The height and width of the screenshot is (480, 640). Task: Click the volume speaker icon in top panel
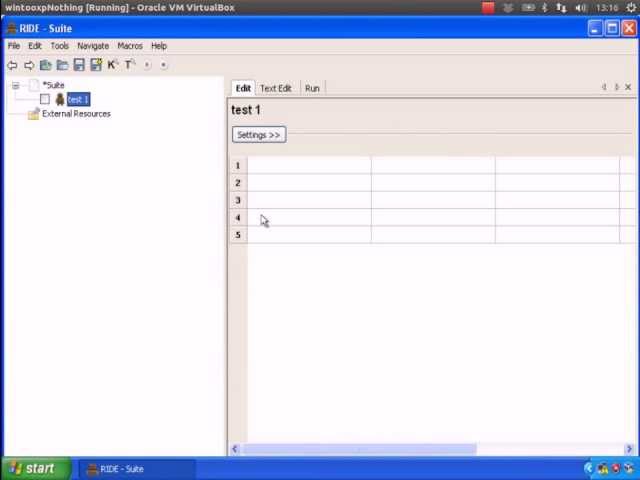tap(580, 8)
